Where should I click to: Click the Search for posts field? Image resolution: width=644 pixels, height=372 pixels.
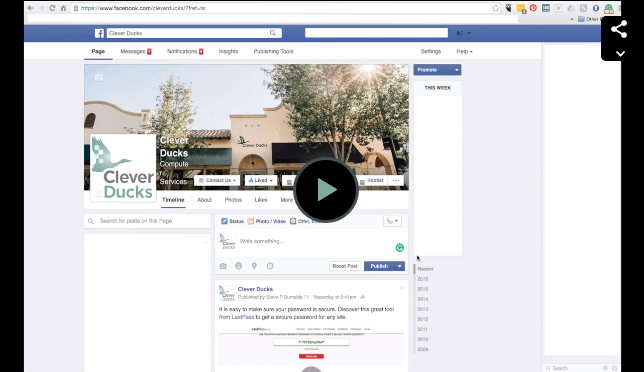147,221
